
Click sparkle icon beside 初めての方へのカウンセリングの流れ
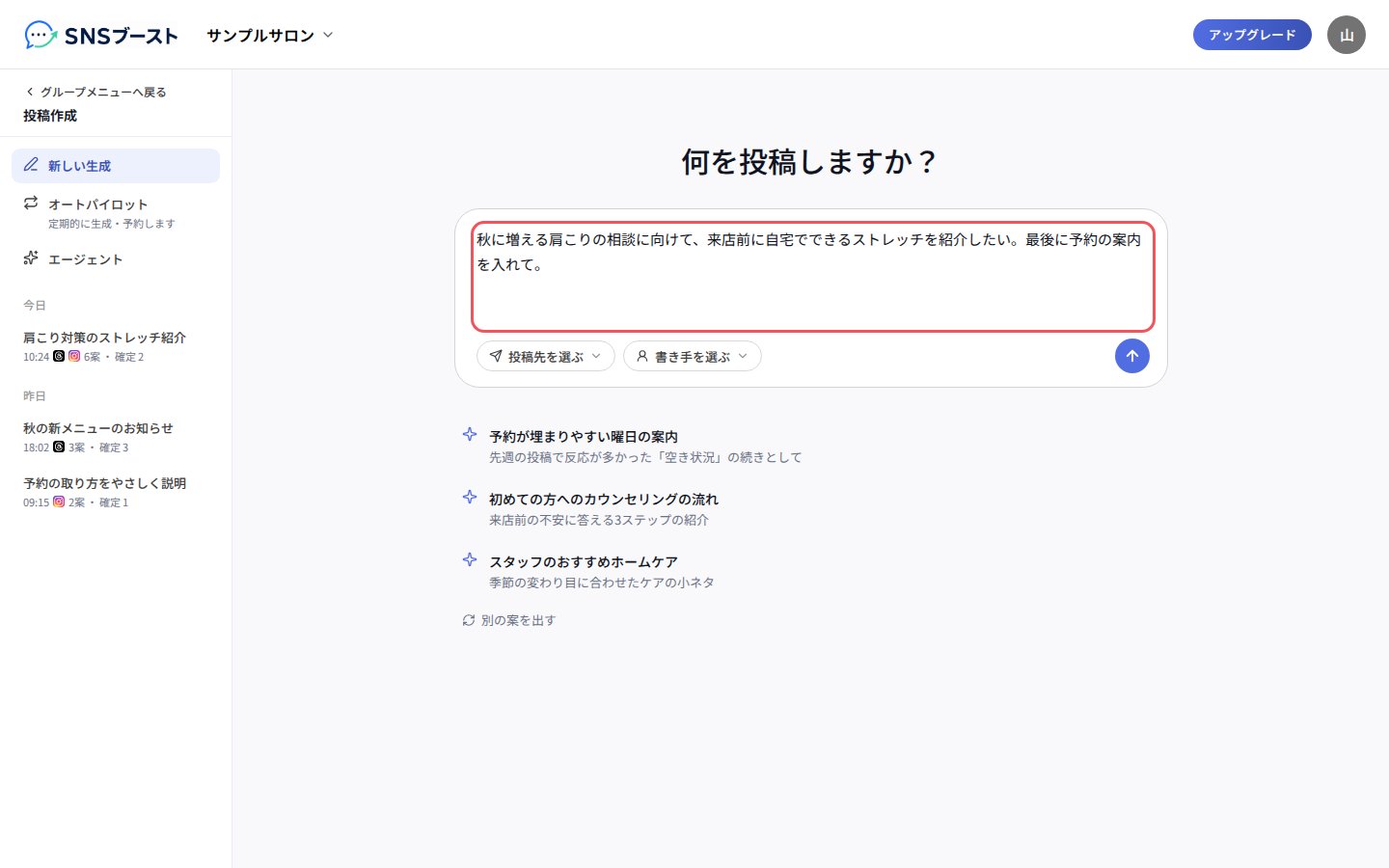coord(470,497)
